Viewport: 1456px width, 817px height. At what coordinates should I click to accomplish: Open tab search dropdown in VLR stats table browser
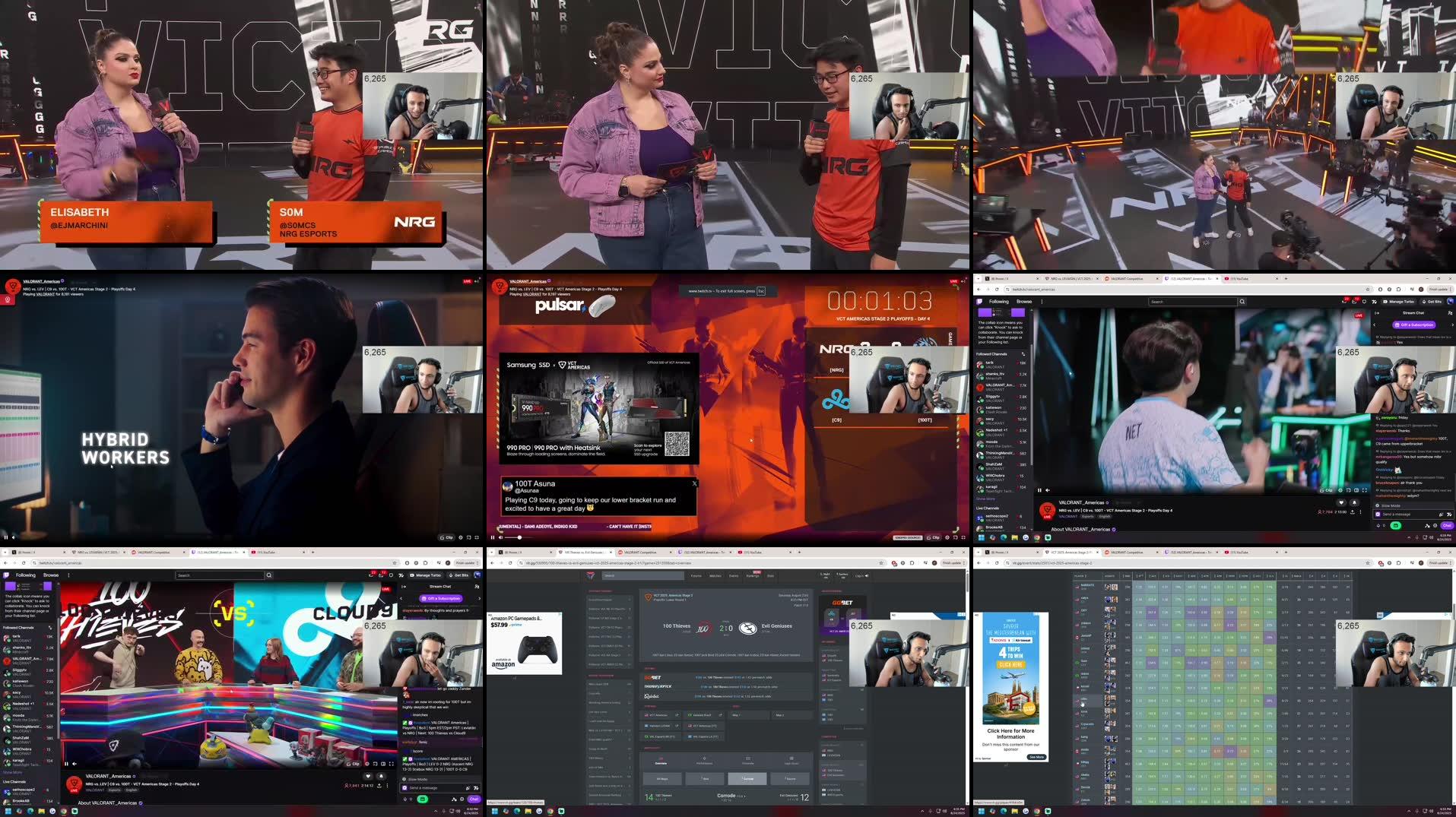coord(978,552)
